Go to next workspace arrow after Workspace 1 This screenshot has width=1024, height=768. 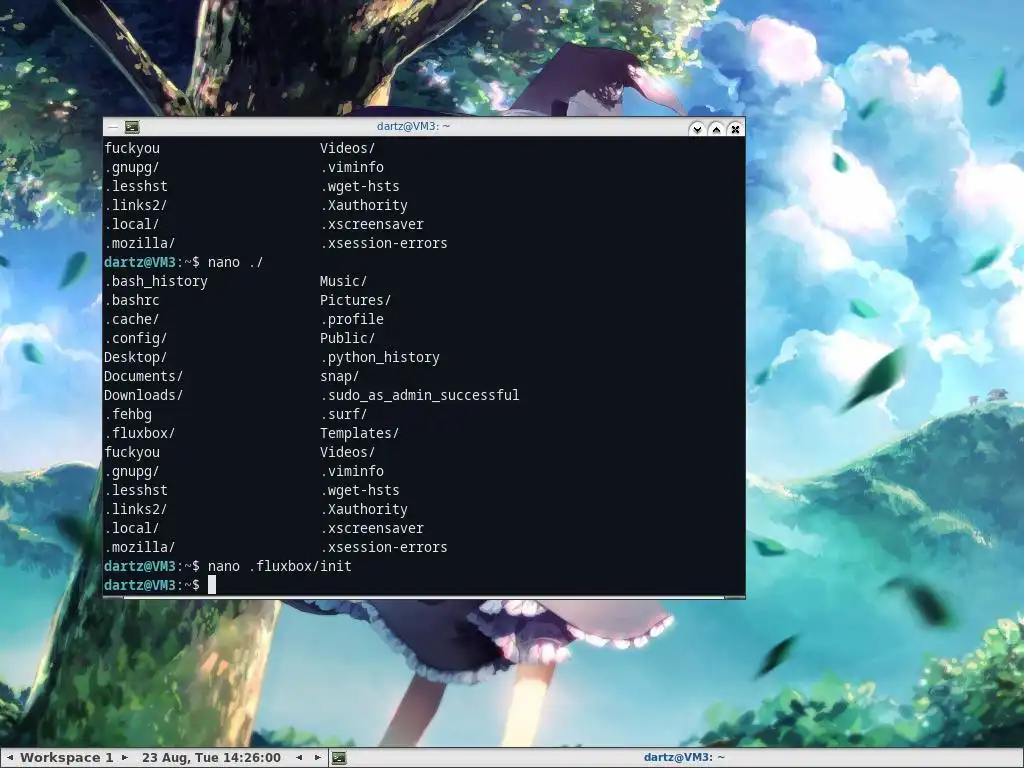point(125,758)
